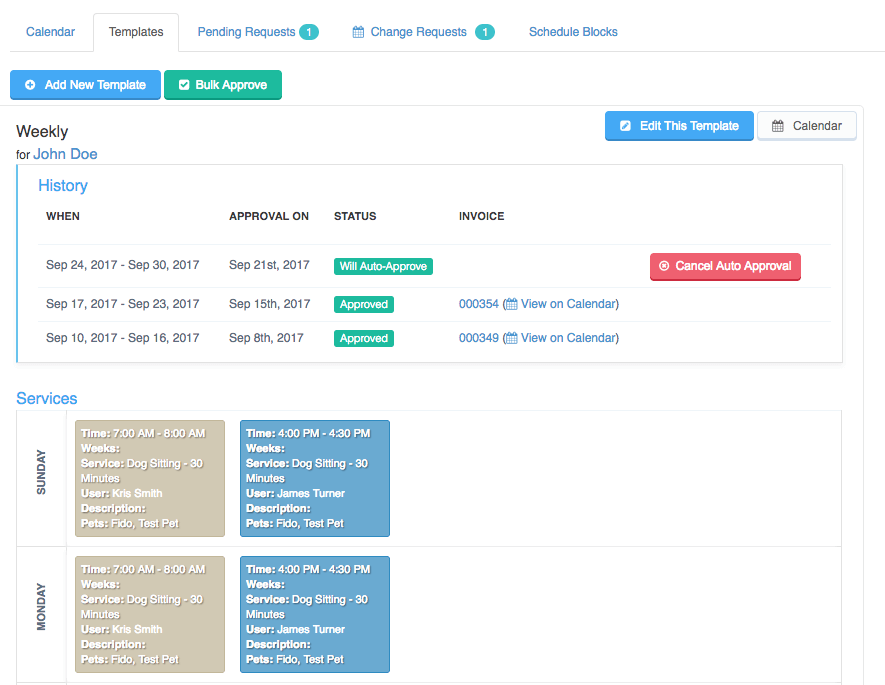The image size is (885, 685).
Task: Click Cancel Auto Approval button
Action: (x=725, y=266)
